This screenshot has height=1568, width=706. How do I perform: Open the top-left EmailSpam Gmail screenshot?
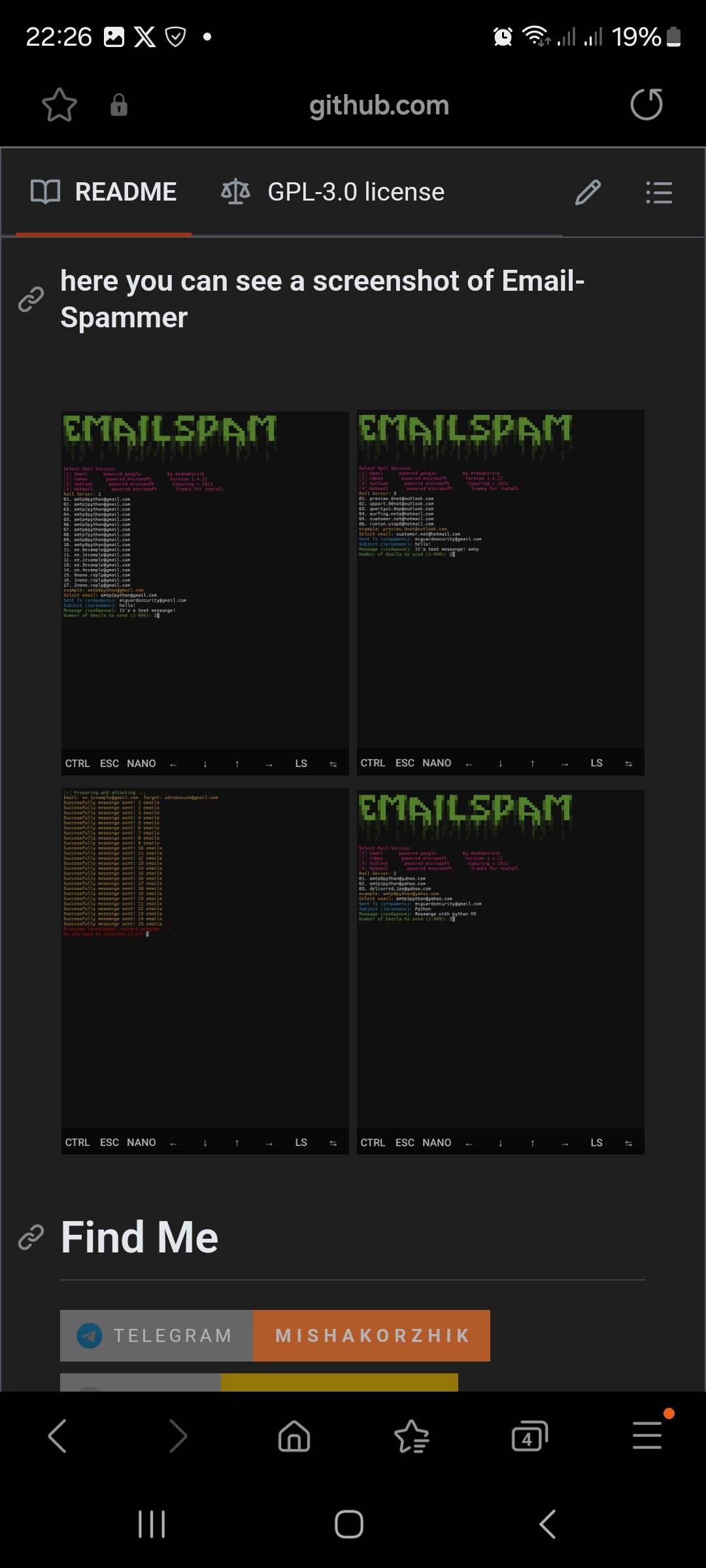point(205,593)
